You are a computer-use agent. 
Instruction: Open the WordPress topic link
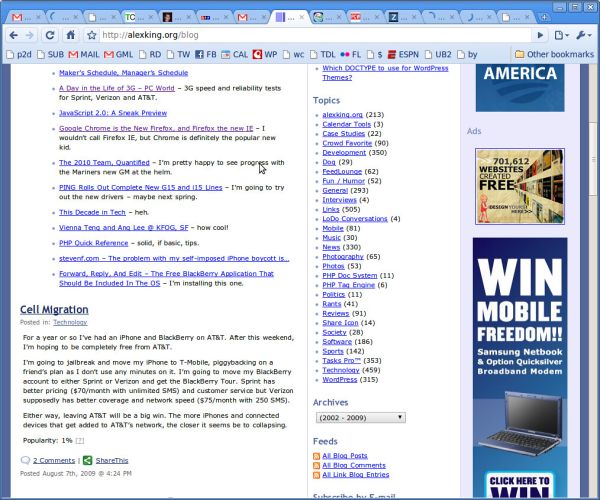pyautogui.click(x=339, y=379)
